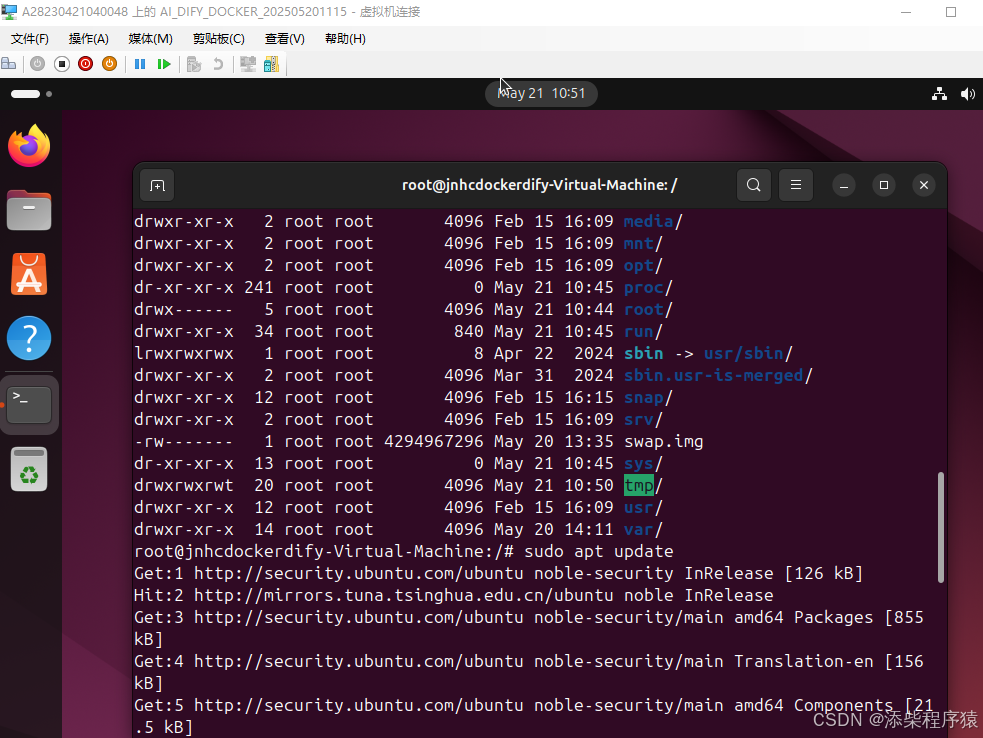Screen dimensions: 983x738
Task: Click the grey Start VM toolbar icon
Action: coord(38,64)
